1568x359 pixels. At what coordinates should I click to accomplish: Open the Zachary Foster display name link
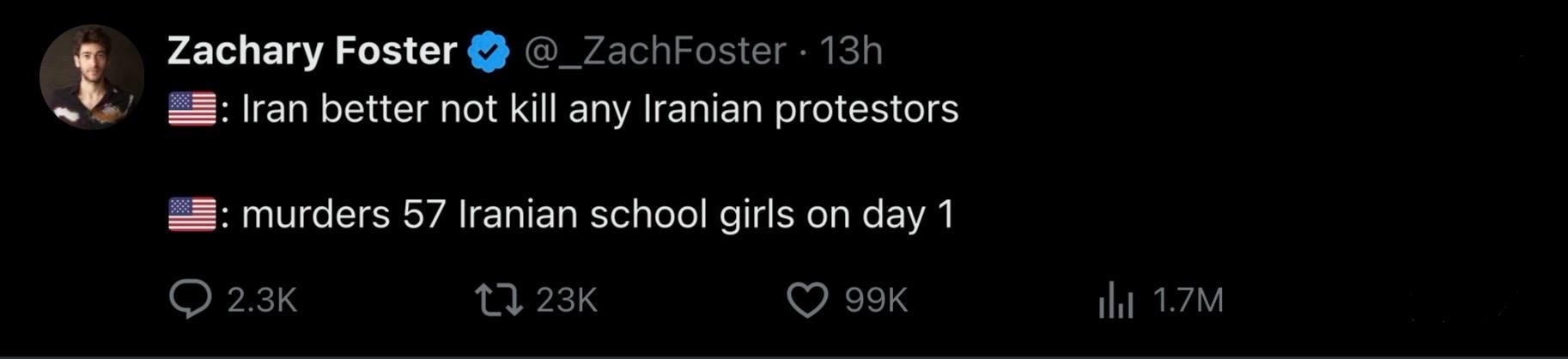pyautogui.click(x=312, y=51)
